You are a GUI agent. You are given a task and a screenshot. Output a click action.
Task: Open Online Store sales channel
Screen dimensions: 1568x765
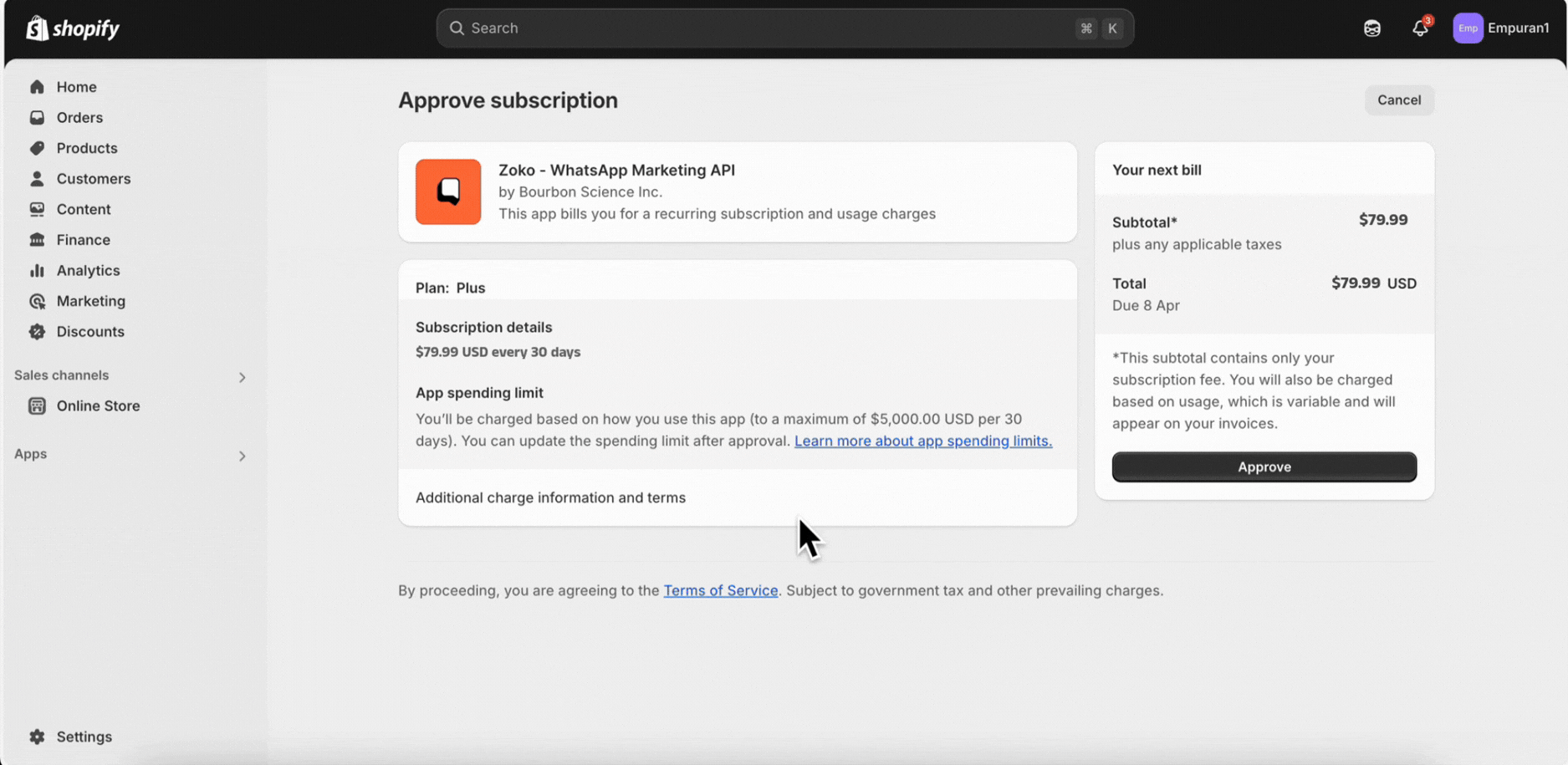click(x=98, y=406)
